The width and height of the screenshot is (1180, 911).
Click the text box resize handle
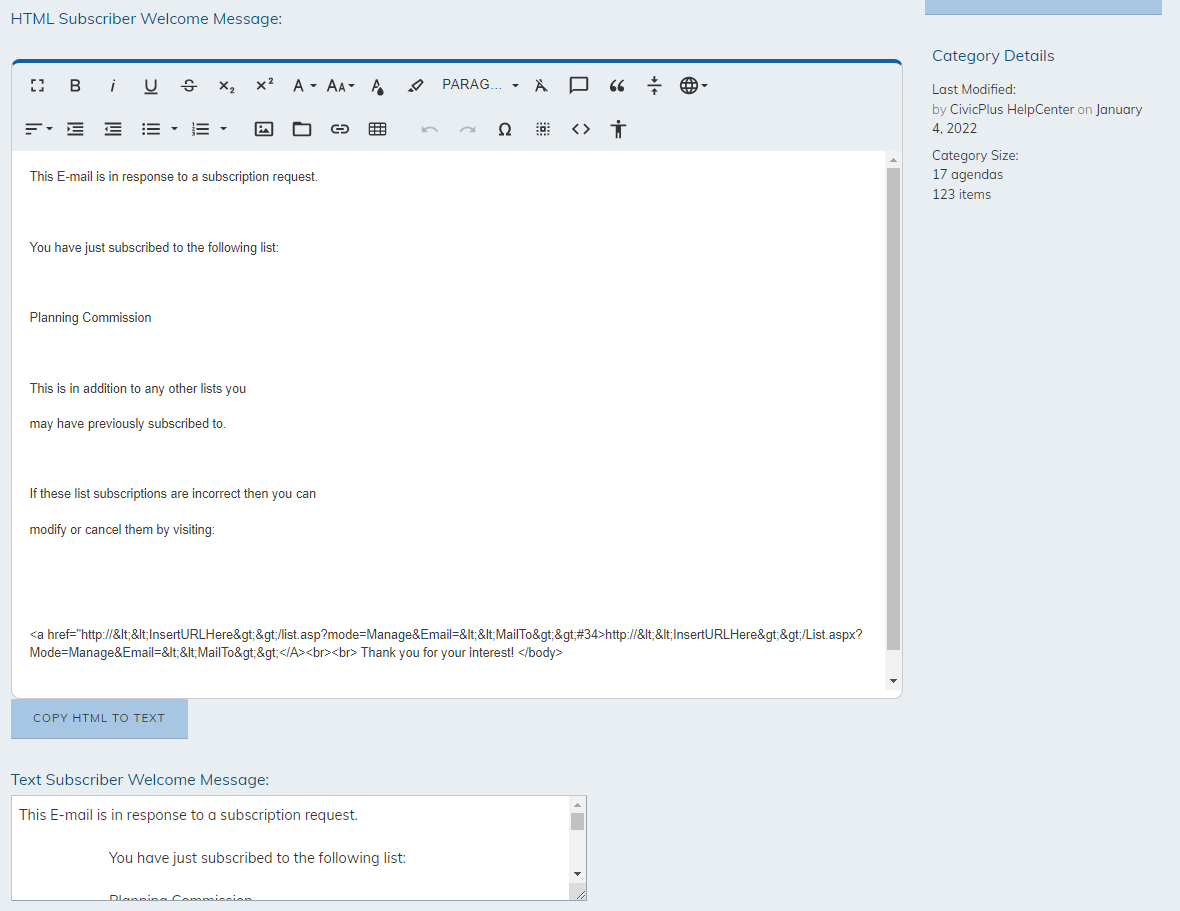click(579, 894)
